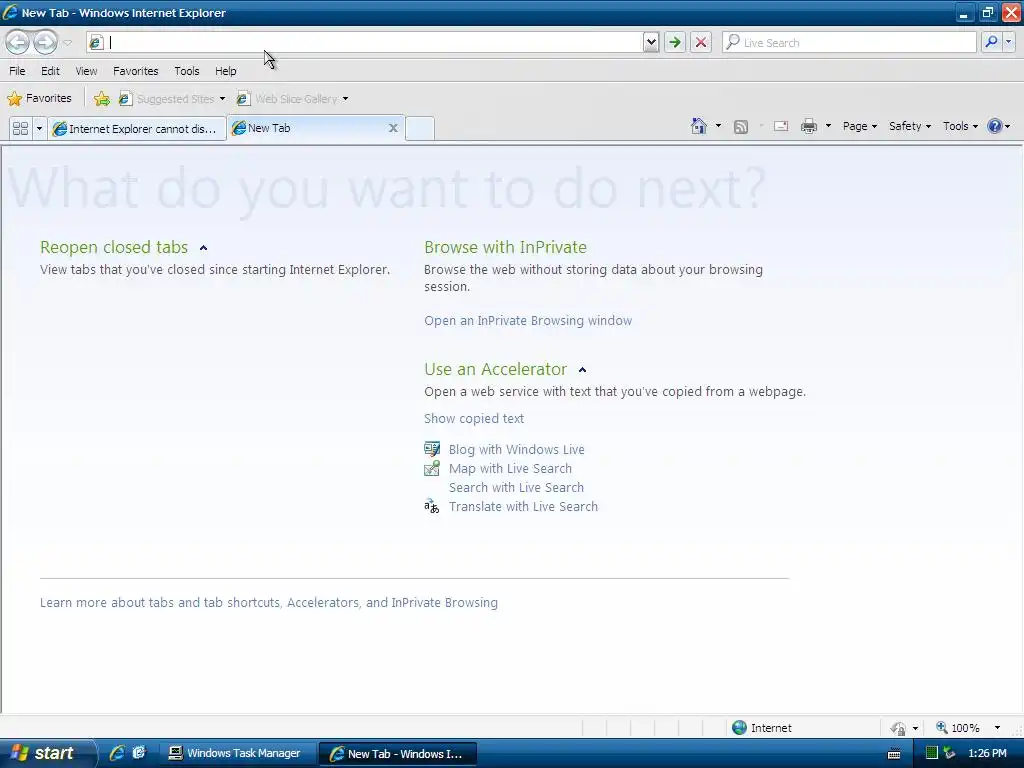Click the Search magnifier button
This screenshot has width=1024, height=768.
click(991, 42)
